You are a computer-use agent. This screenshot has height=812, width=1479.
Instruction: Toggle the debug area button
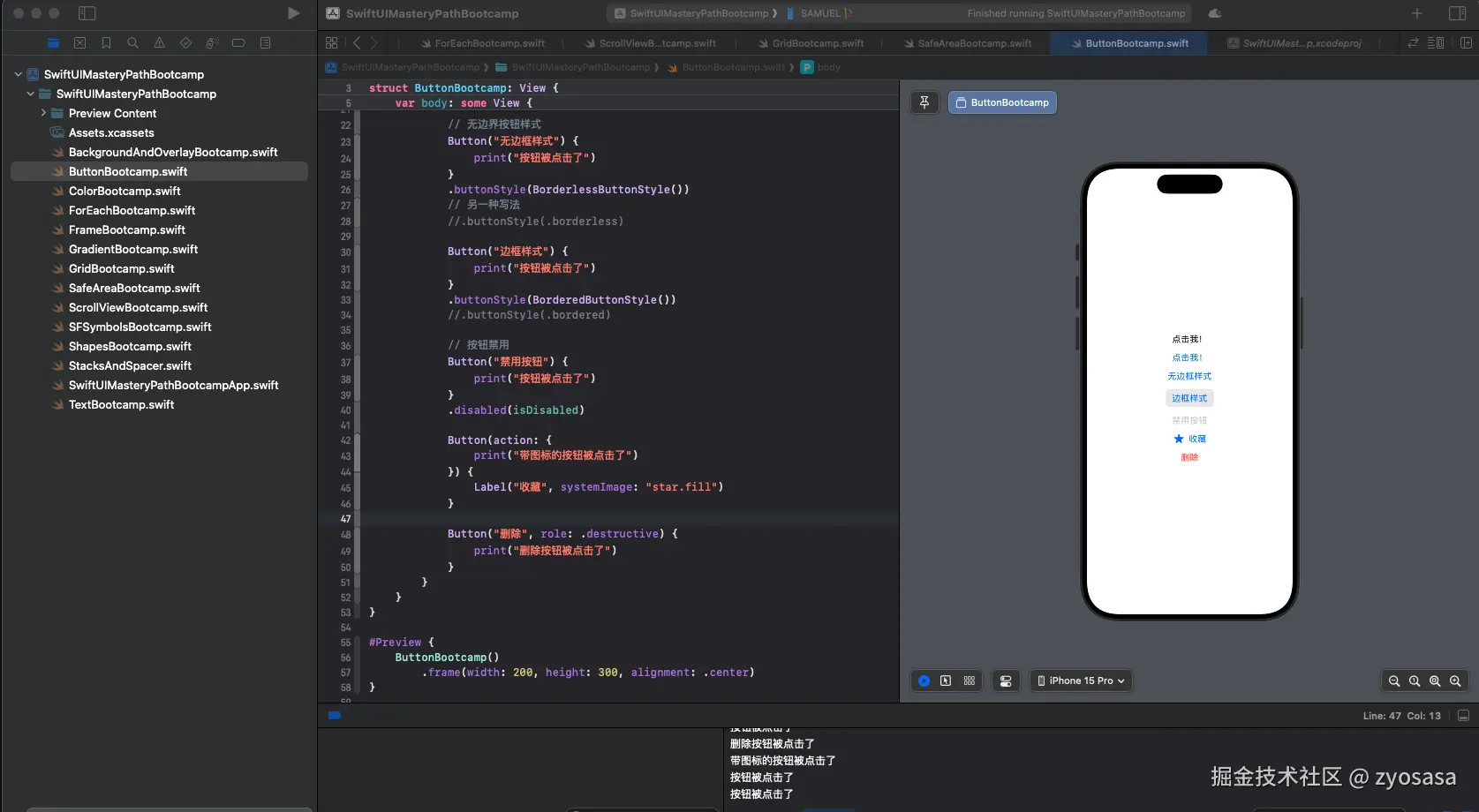pos(1463,716)
